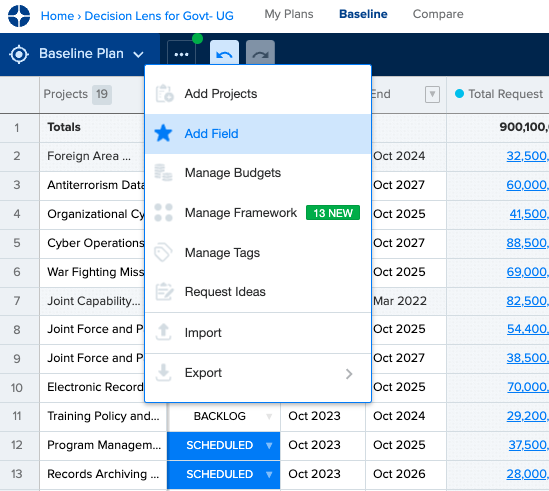This screenshot has height=491, width=549.
Task: Select the Antiterrorism Data project name
Action: pos(96,185)
